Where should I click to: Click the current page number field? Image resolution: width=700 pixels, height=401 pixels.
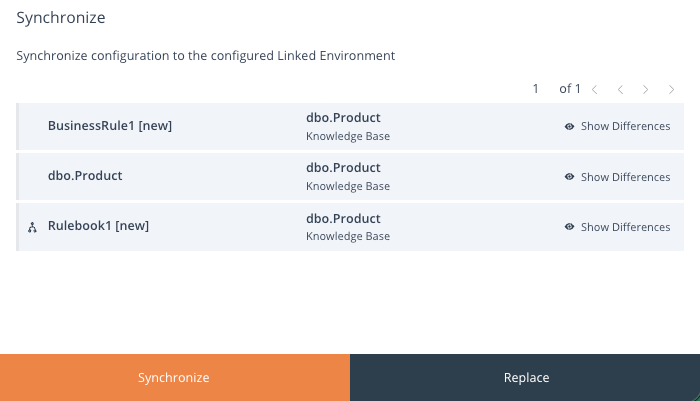click(x=536, y=89)
